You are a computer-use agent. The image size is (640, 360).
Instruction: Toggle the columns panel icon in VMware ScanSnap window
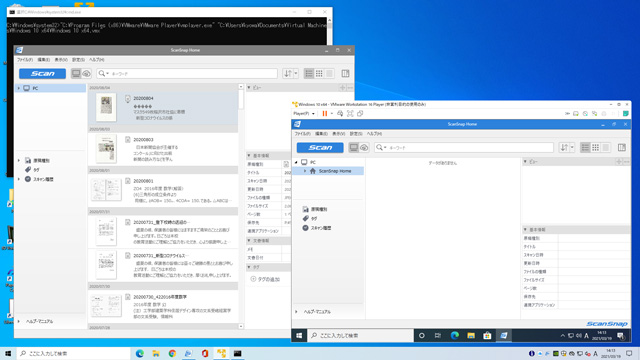click(x=622, y=147)
